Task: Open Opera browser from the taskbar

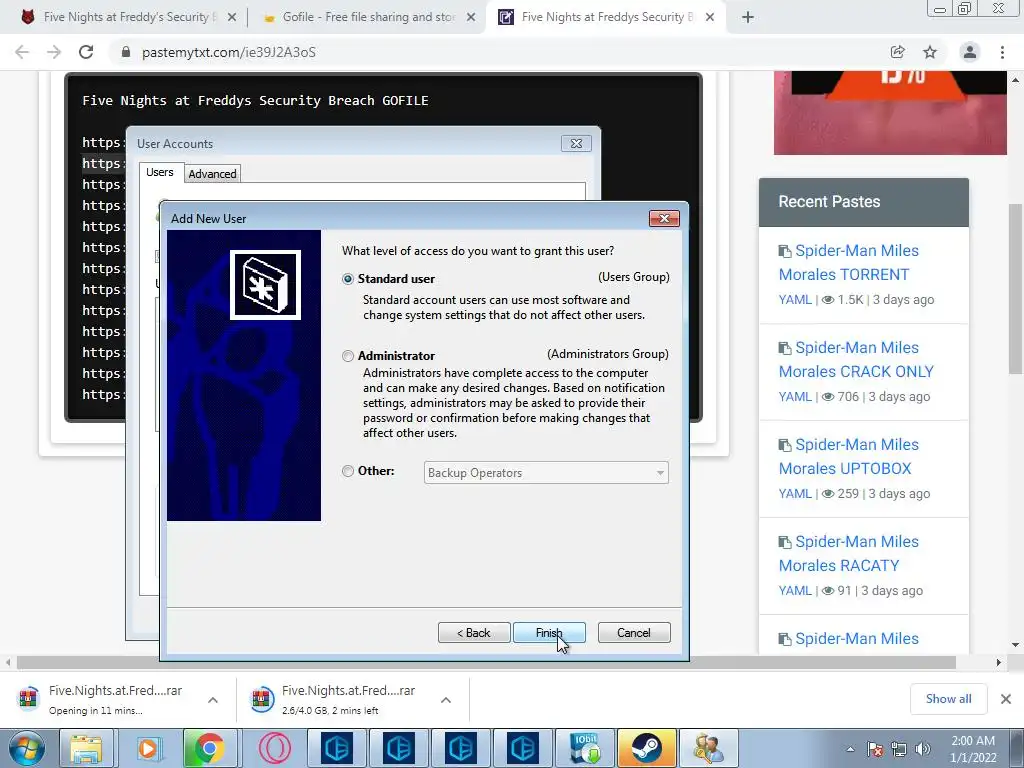Action: (x=275, y=748)
